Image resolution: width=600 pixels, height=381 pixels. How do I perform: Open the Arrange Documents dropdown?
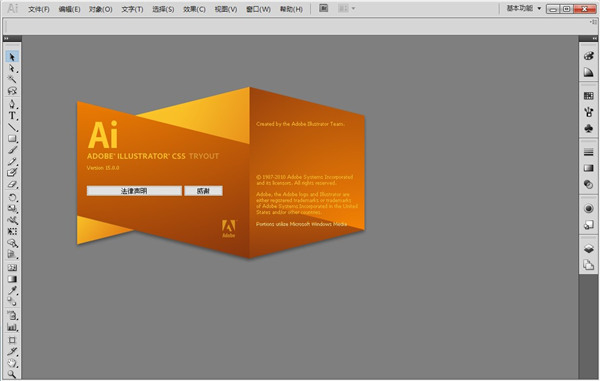[x=347, y=8]
